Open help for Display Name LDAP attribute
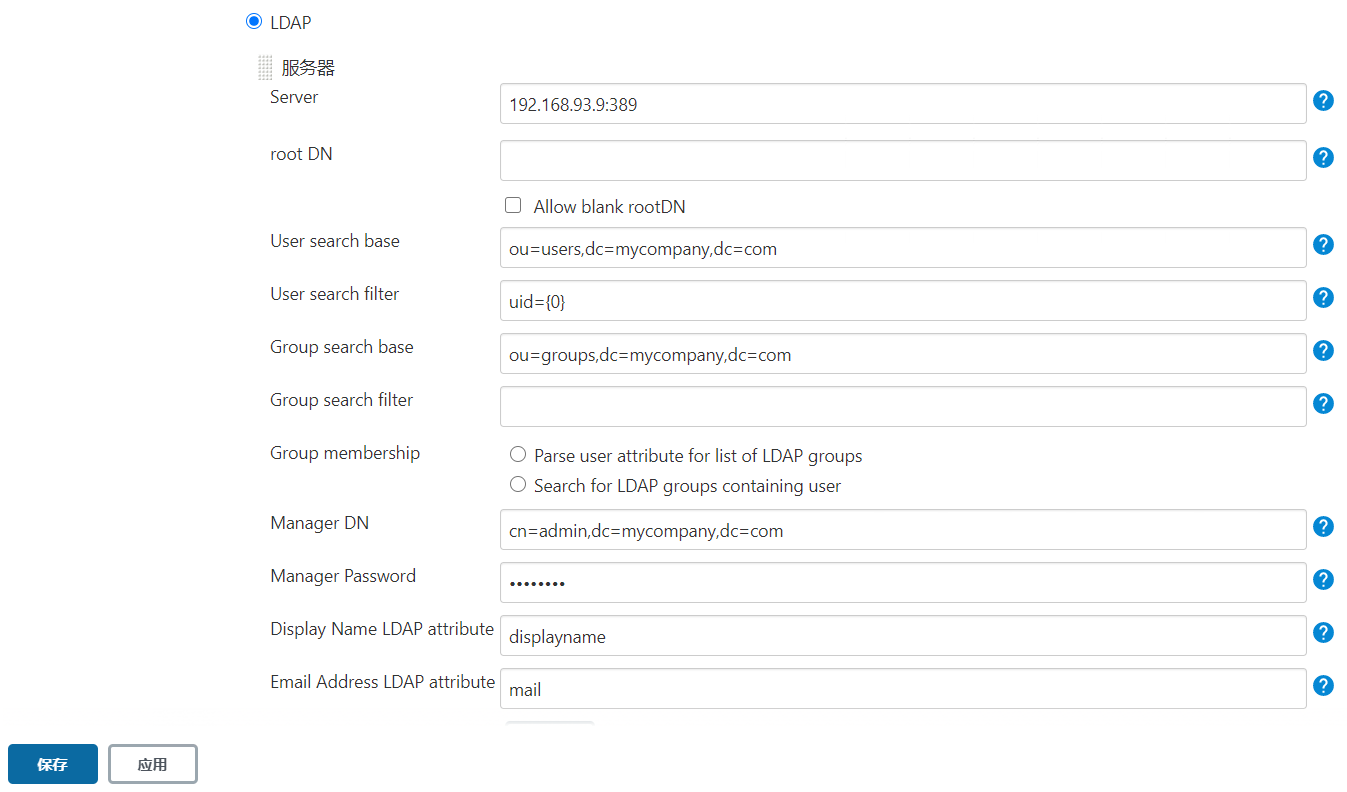Screen dimensions: 1347x792 1323,632
